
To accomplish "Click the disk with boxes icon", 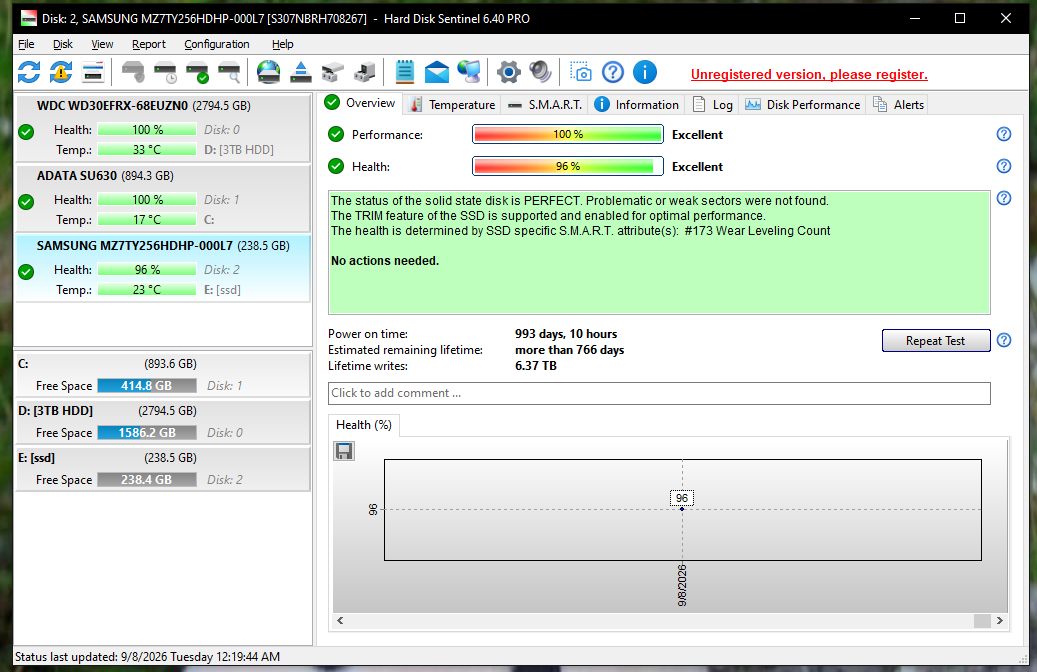I will coord(333,72).
